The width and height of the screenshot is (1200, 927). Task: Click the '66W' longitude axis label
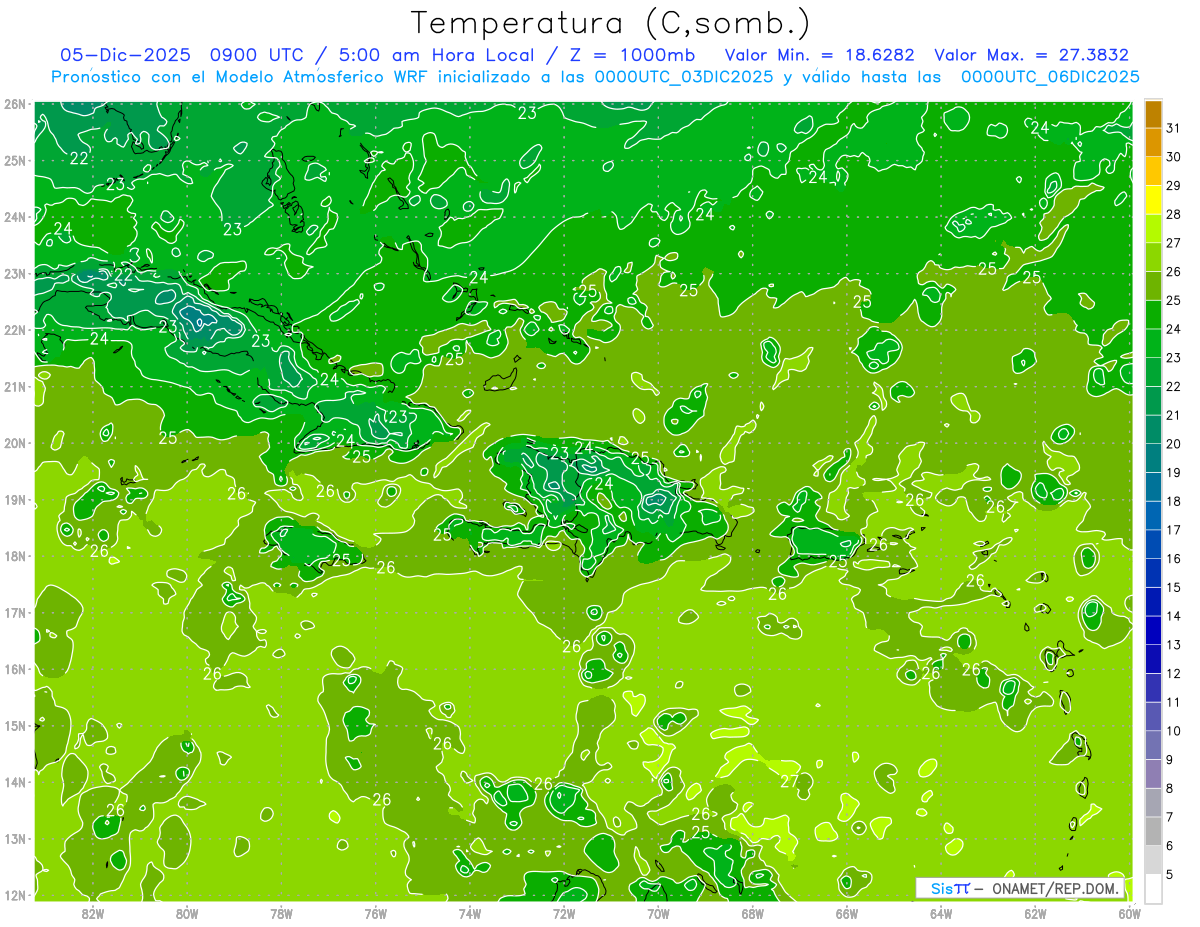click(847, 913)
